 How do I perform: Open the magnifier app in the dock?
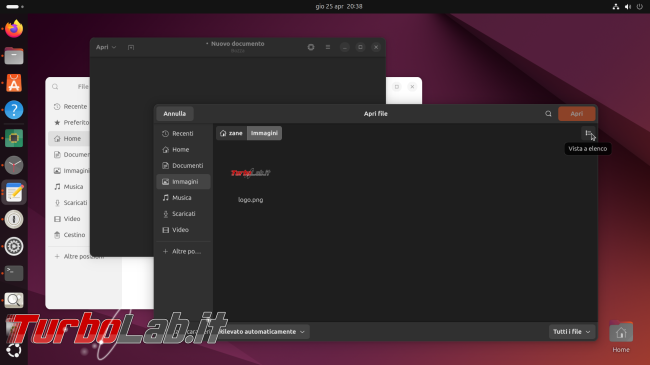point(14,300)
